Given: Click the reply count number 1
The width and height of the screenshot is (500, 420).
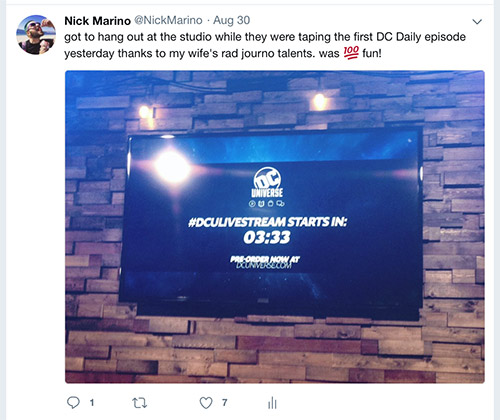Looking at the screenshot, I should click(92, 403).
